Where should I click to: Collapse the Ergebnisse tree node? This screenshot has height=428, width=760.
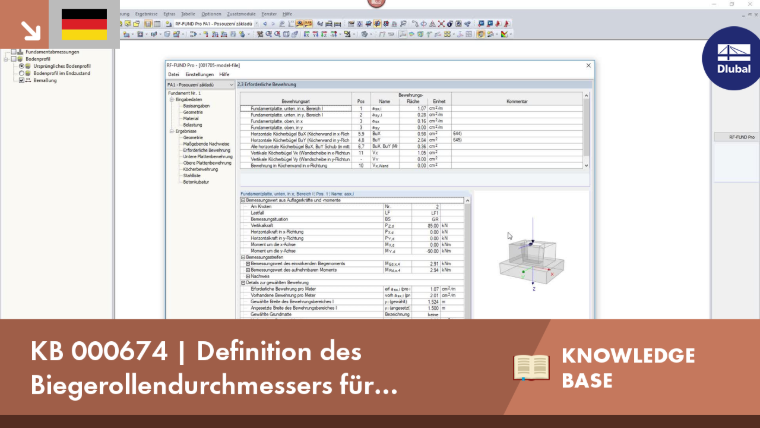tap(172, 131)
